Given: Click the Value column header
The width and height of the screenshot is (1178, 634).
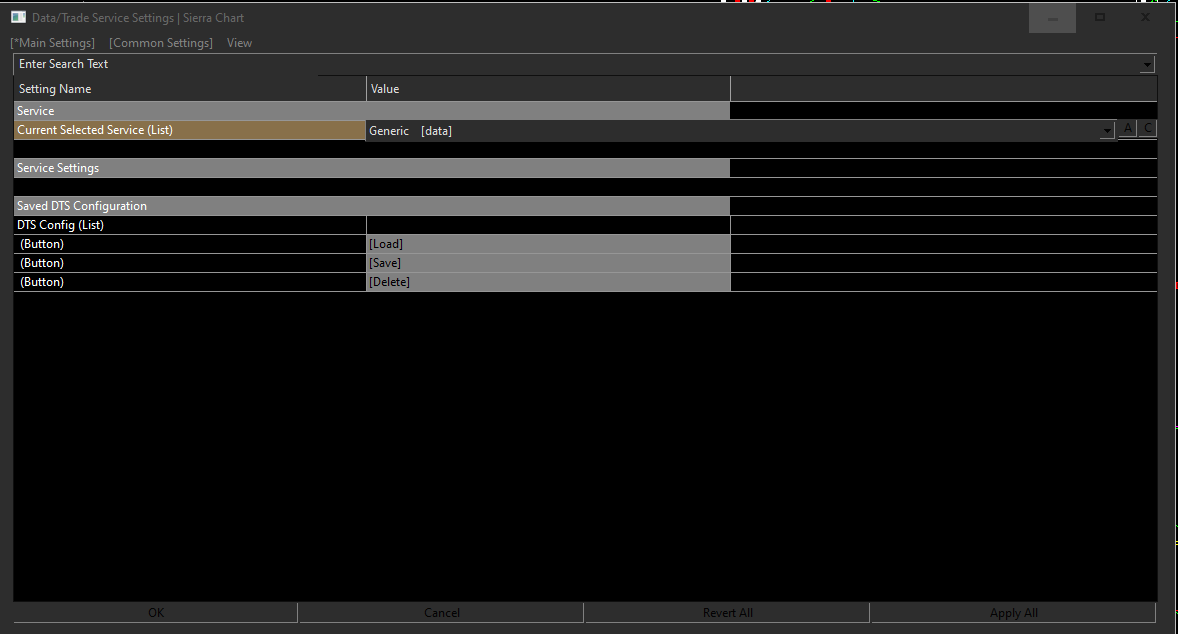Looking at the screenshot, I should 548,89.
